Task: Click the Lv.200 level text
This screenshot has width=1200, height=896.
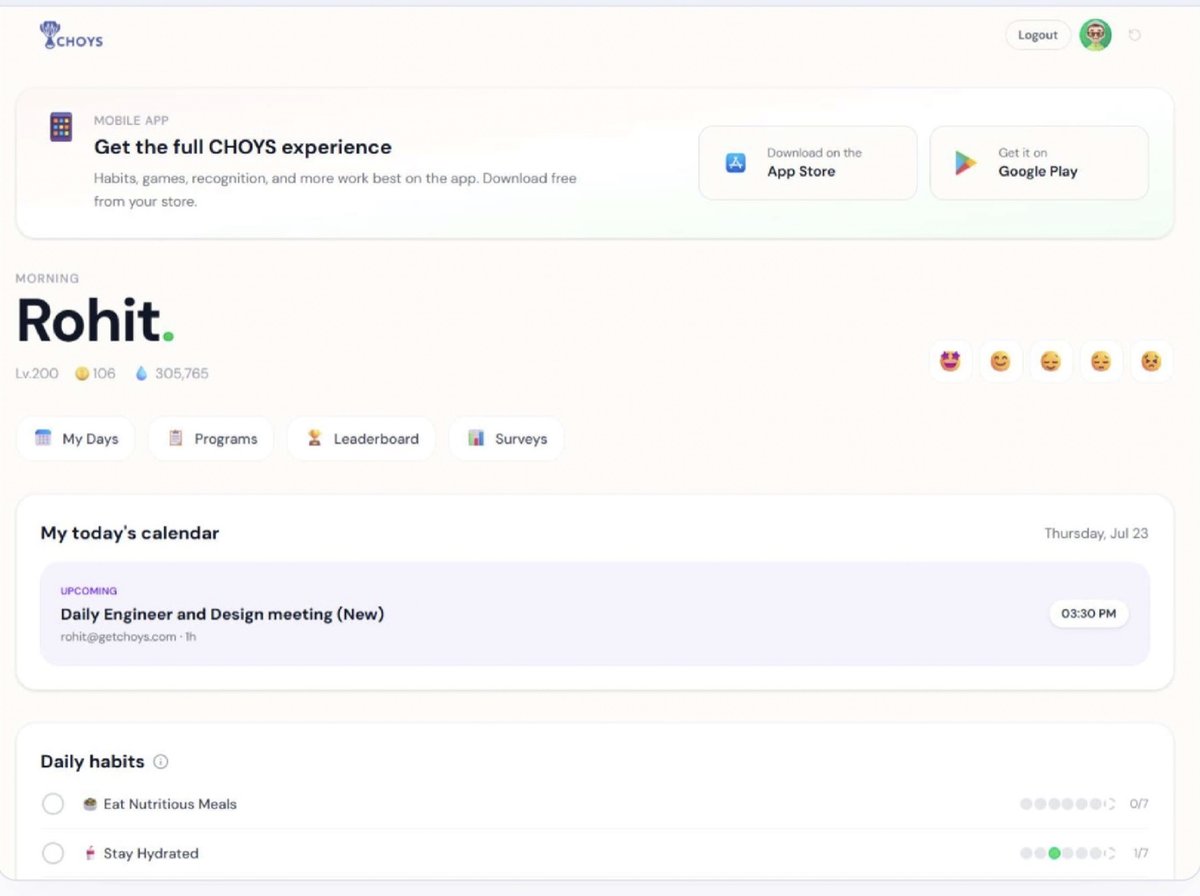Action: (x=37, y=373)
